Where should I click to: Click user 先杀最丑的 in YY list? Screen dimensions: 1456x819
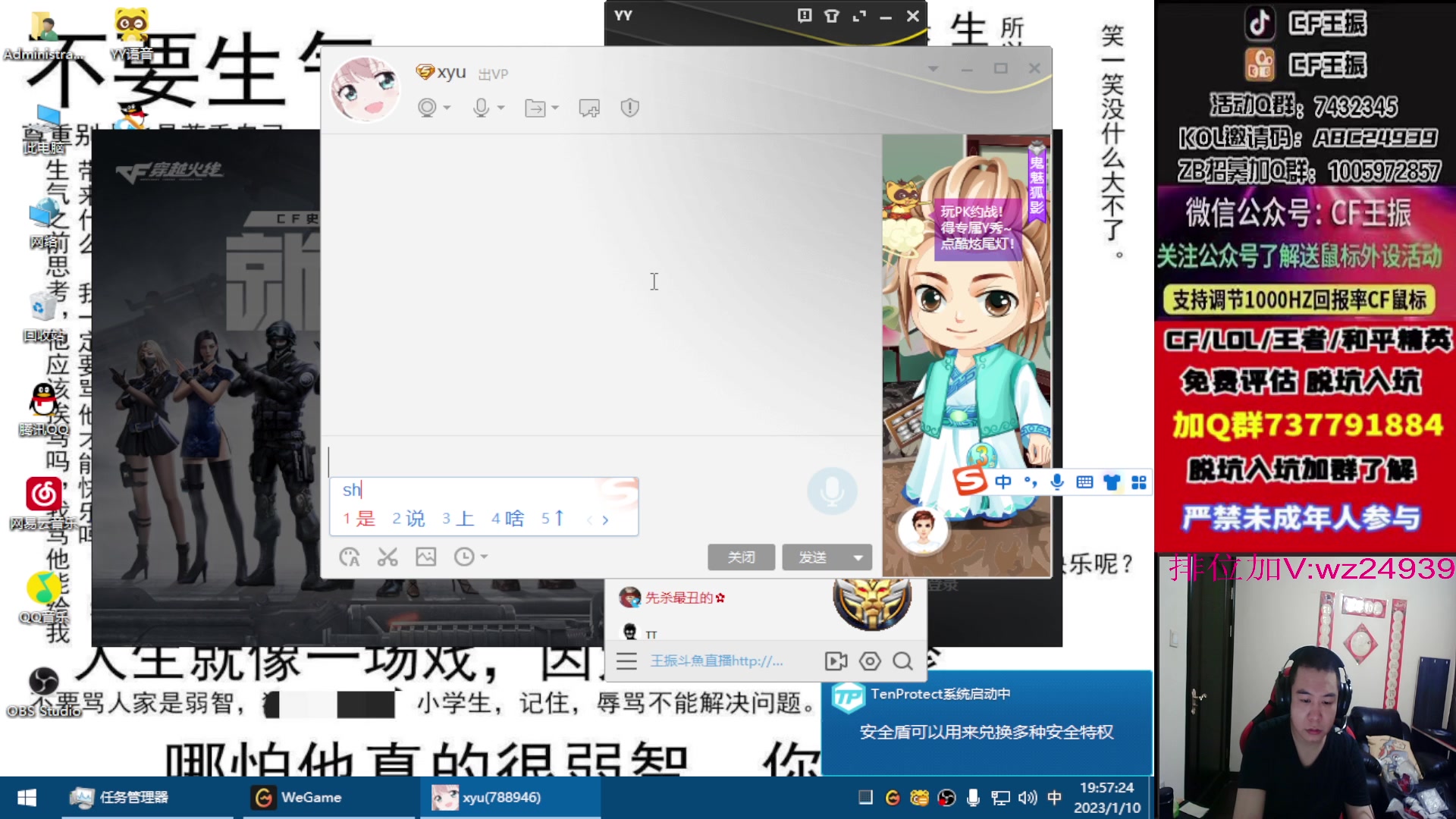pyautogui.click(x=686, y=598)
